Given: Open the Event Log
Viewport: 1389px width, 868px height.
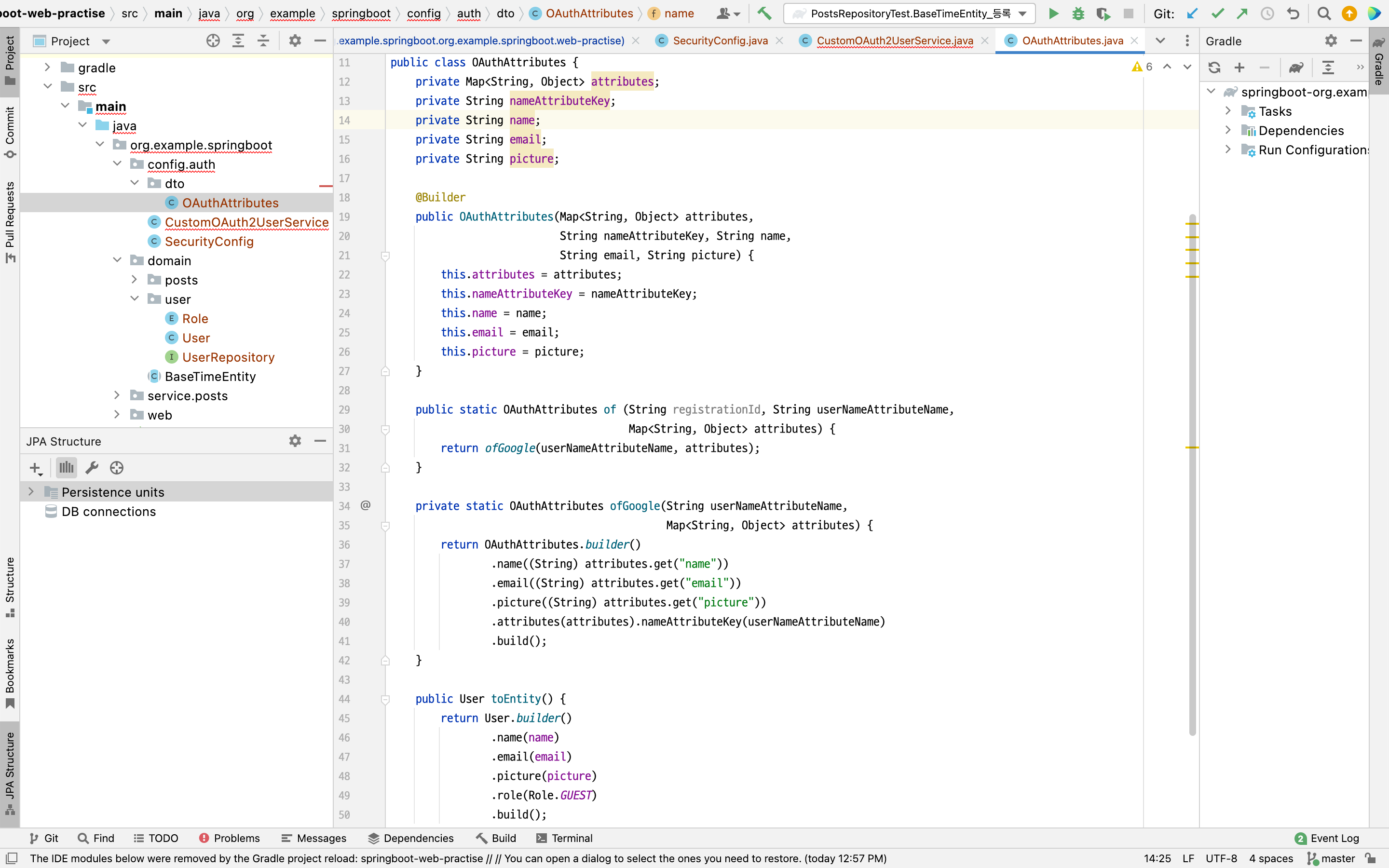Looking at the screenshot, I should click(1326, 838).
